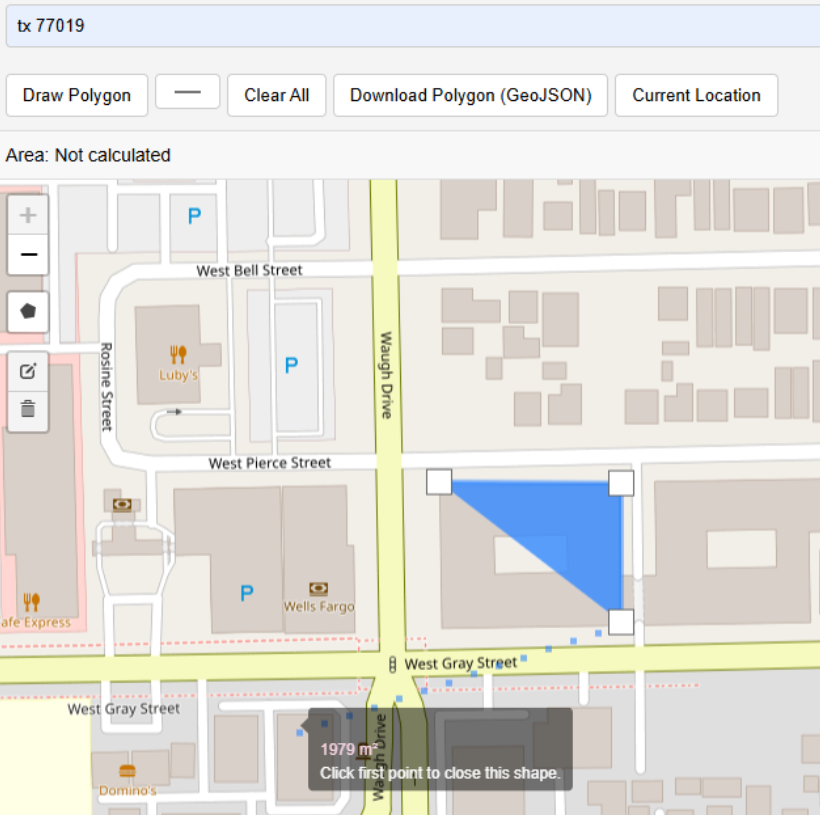Select the straight line drawing tool
Image resolution: width=820 pixels, height=815 pixels.
(x=188, y=95)
